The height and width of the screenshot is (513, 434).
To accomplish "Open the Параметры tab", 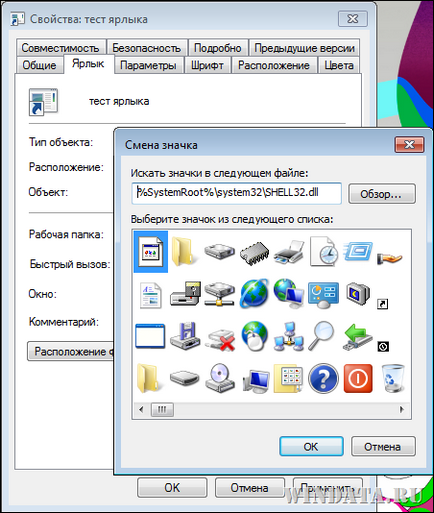I will click(148, 65).
